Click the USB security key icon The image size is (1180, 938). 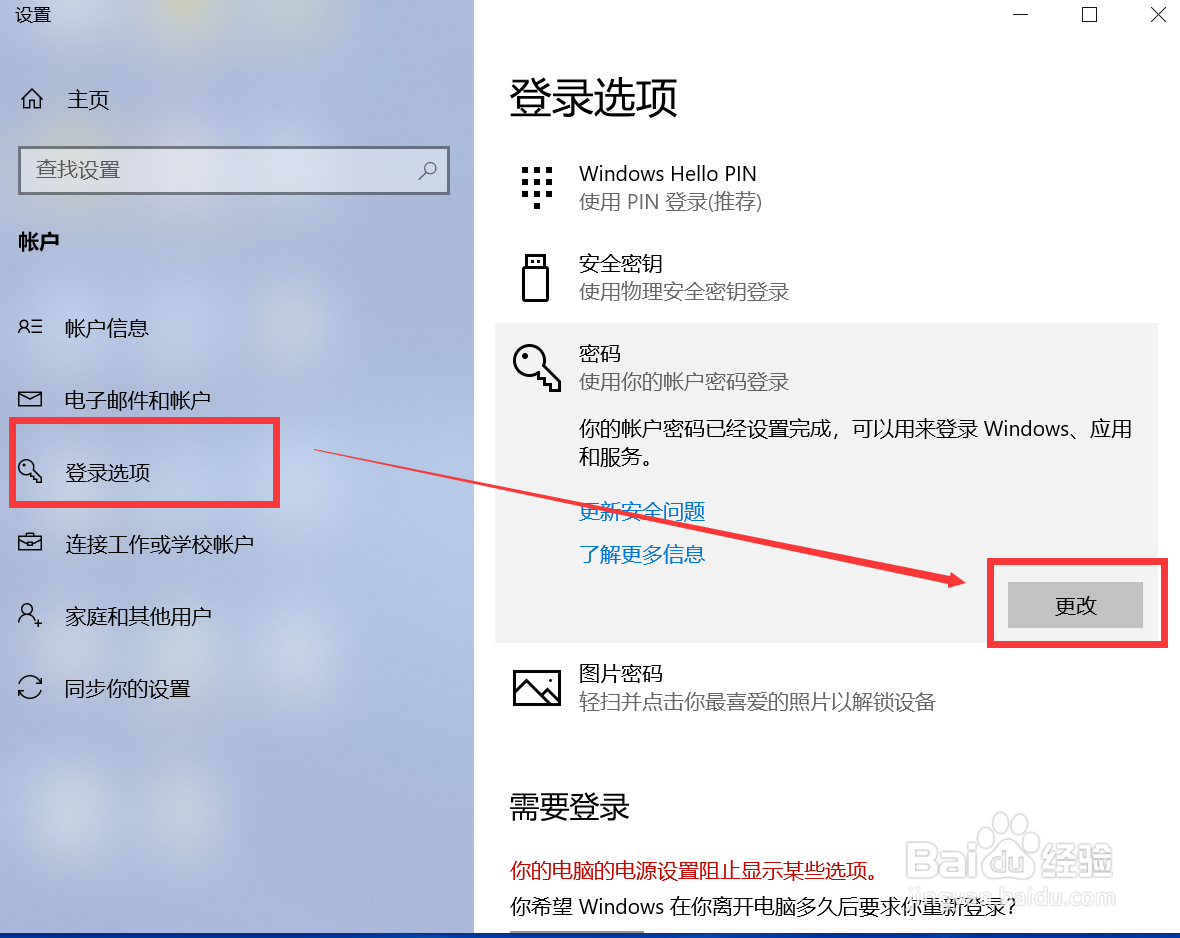[x=535, y=278]
